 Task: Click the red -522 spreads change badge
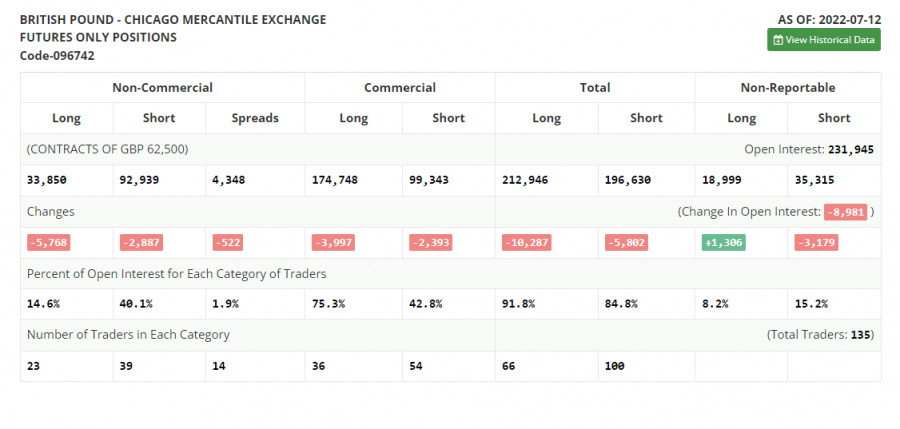pos(227,242)
